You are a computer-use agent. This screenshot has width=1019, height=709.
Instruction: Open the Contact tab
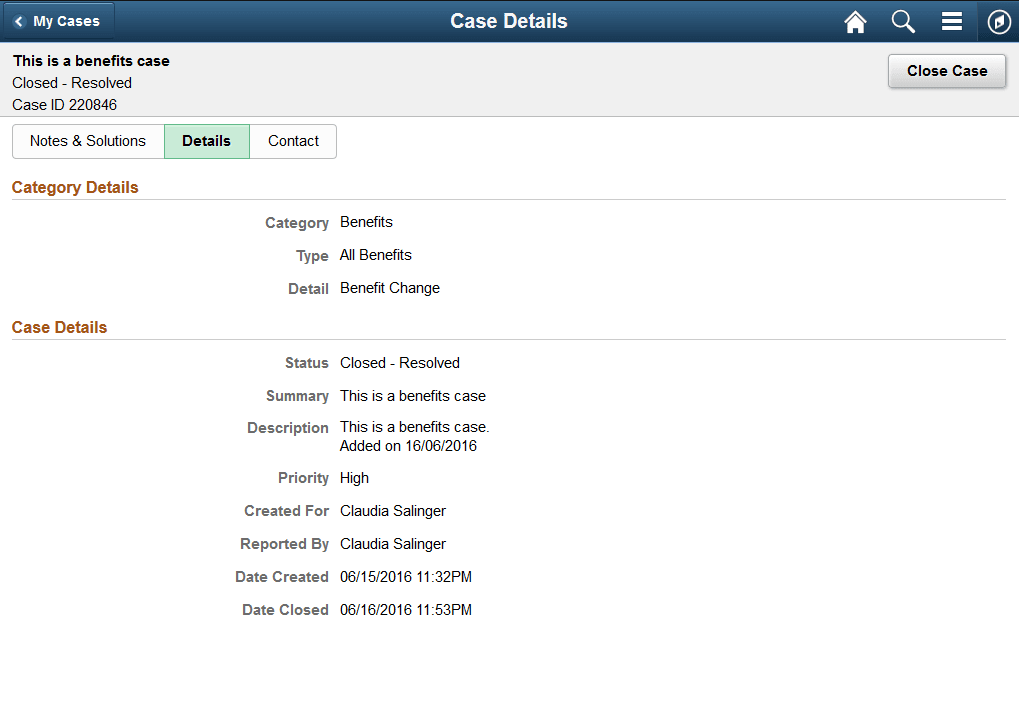[293, 141]
